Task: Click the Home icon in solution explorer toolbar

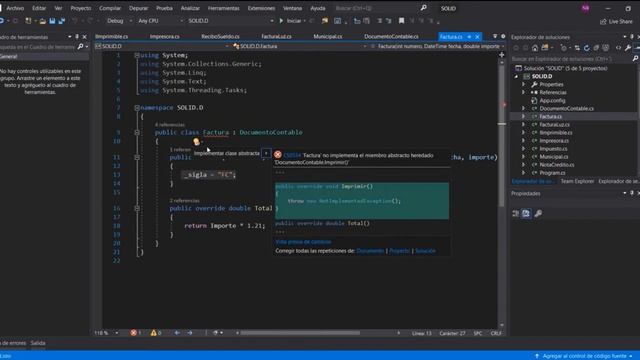Action: [x=535, y=48]
